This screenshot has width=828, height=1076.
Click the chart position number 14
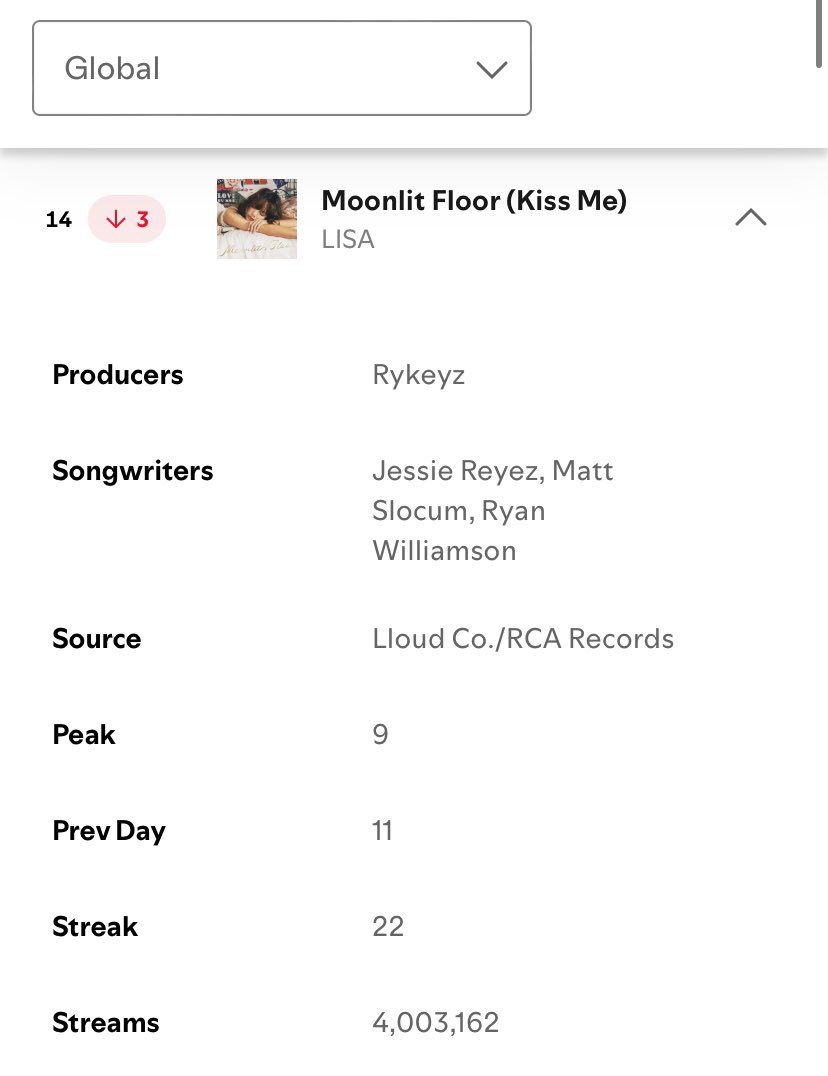(x=59, y=220)
